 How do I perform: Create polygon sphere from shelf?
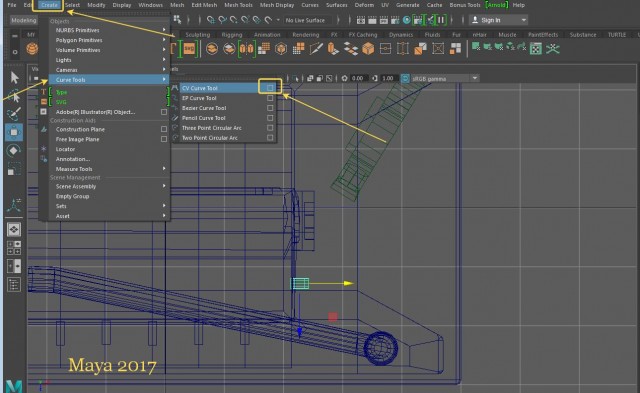coord(32,49)
